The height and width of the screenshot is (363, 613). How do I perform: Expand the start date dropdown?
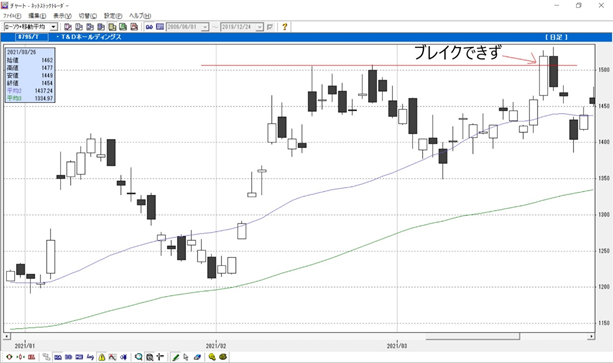(x=205, y=27)
